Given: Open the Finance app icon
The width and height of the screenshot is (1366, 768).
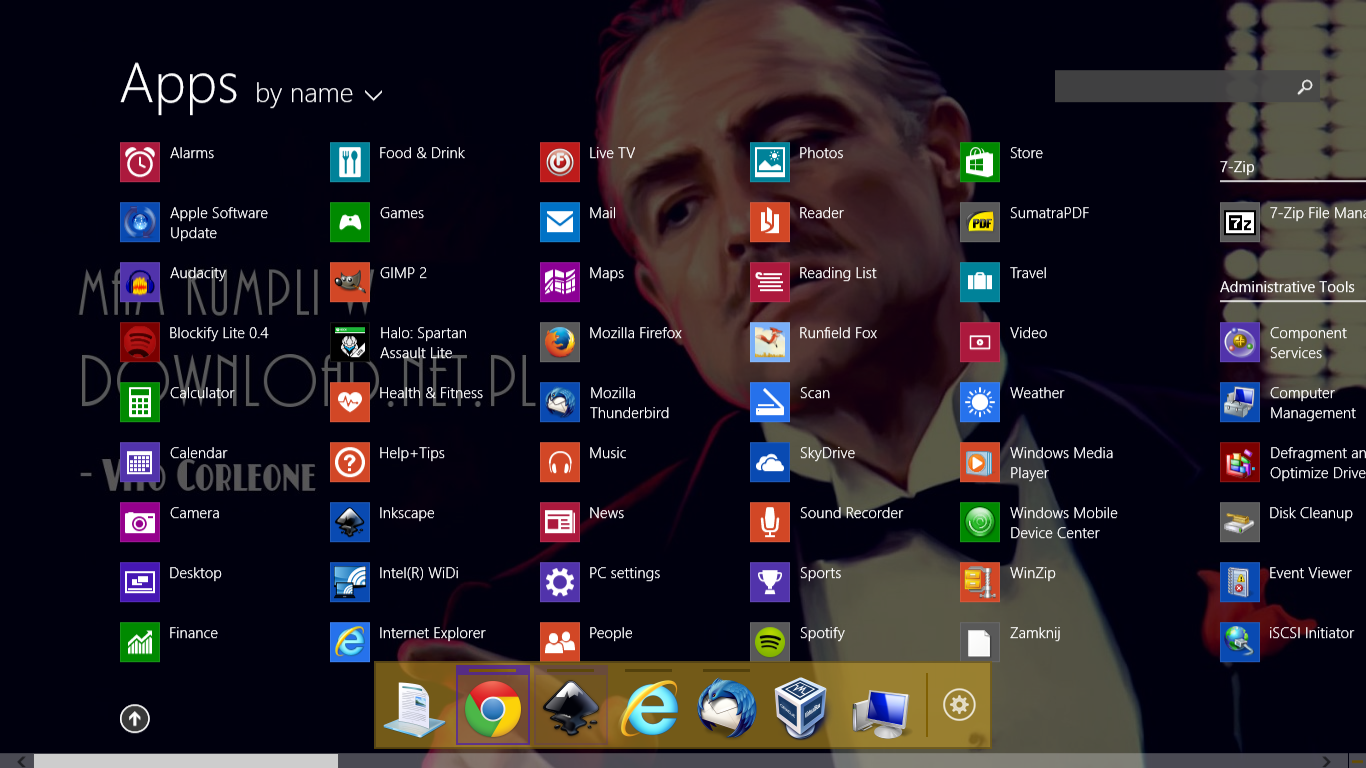Looking at the screenshot, I should click(x=140, y=642).
